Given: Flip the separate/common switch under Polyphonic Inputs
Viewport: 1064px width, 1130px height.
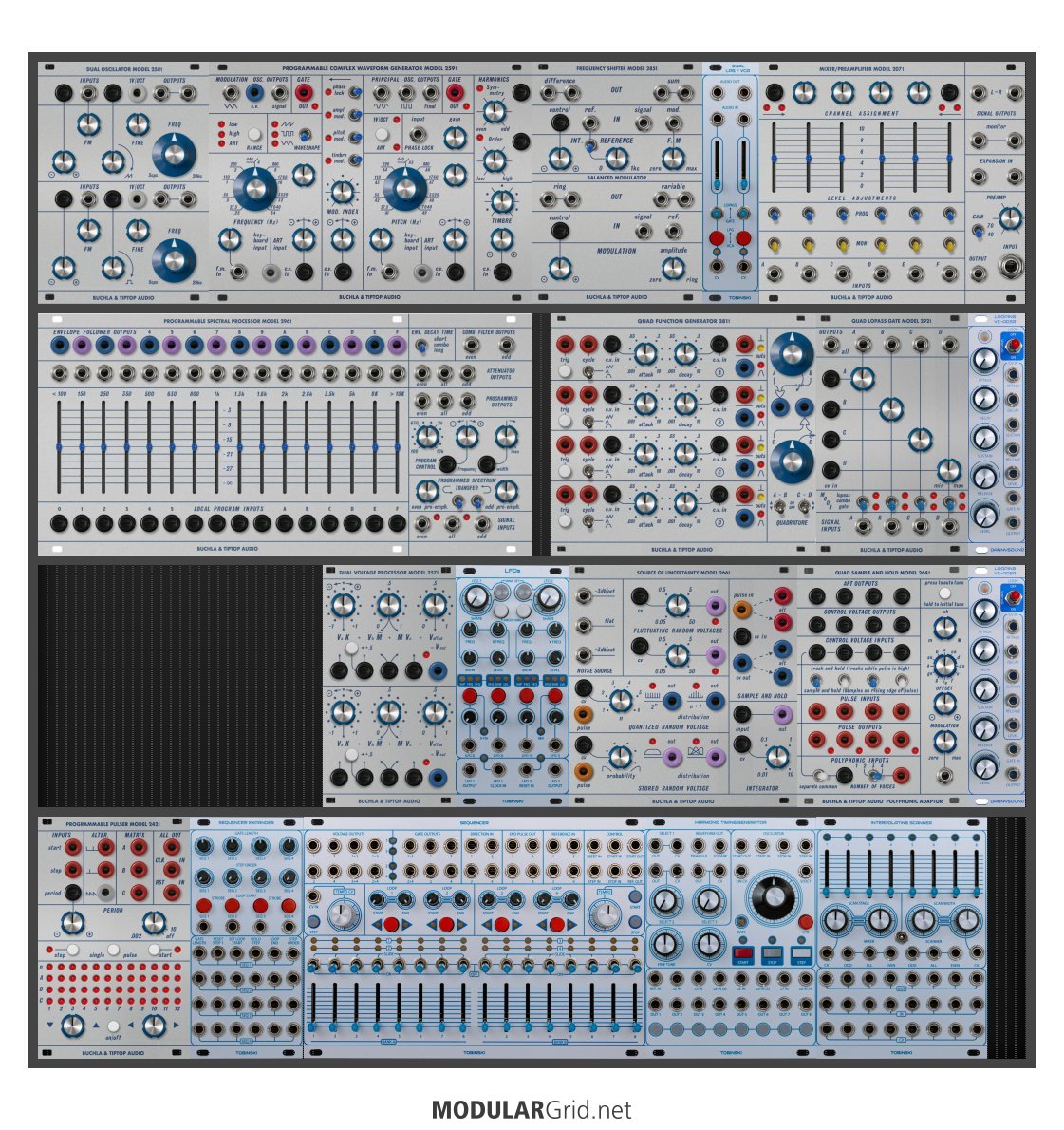Looking at the screenshot, I should tap(818, 776).
